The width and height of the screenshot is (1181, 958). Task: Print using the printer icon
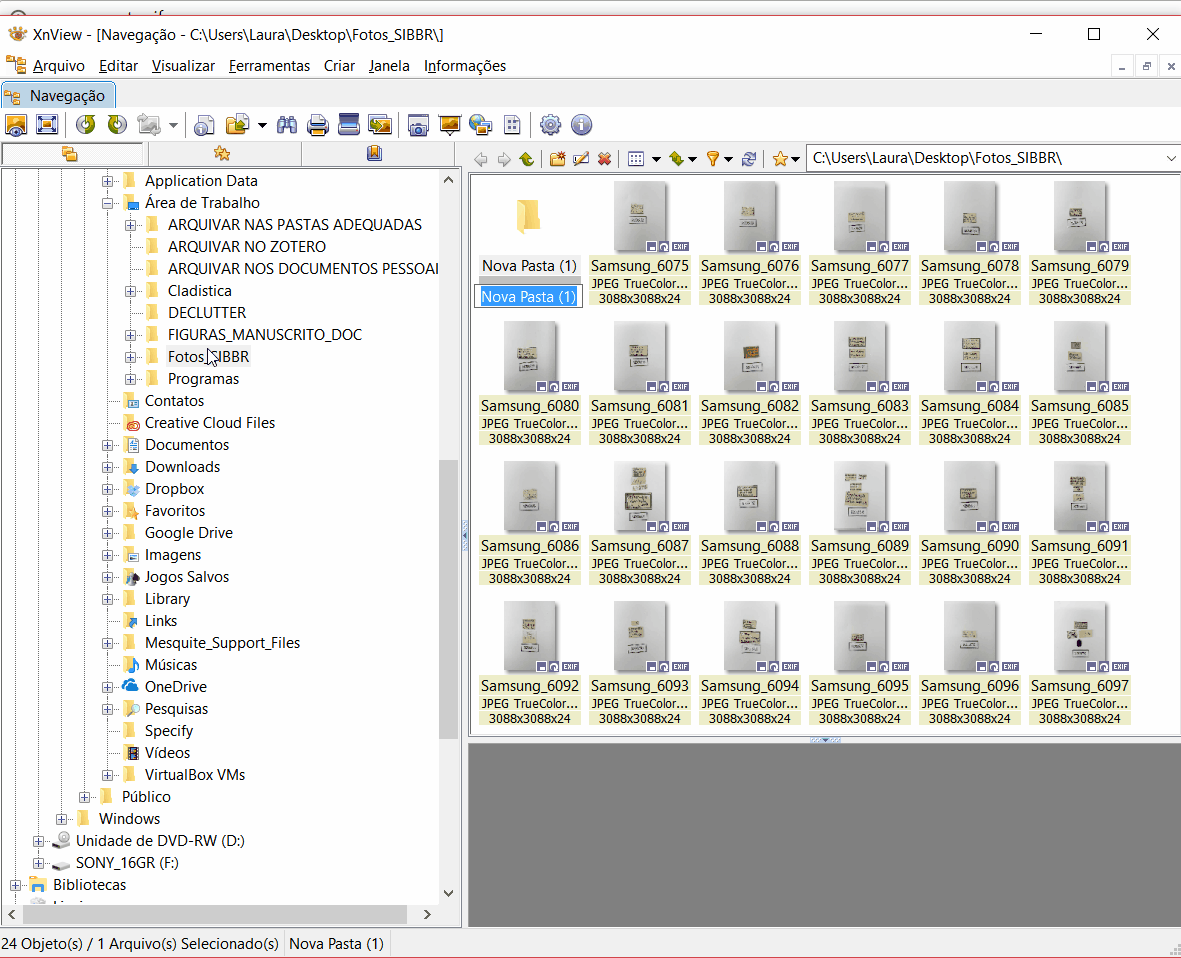[x=318, y=125]
